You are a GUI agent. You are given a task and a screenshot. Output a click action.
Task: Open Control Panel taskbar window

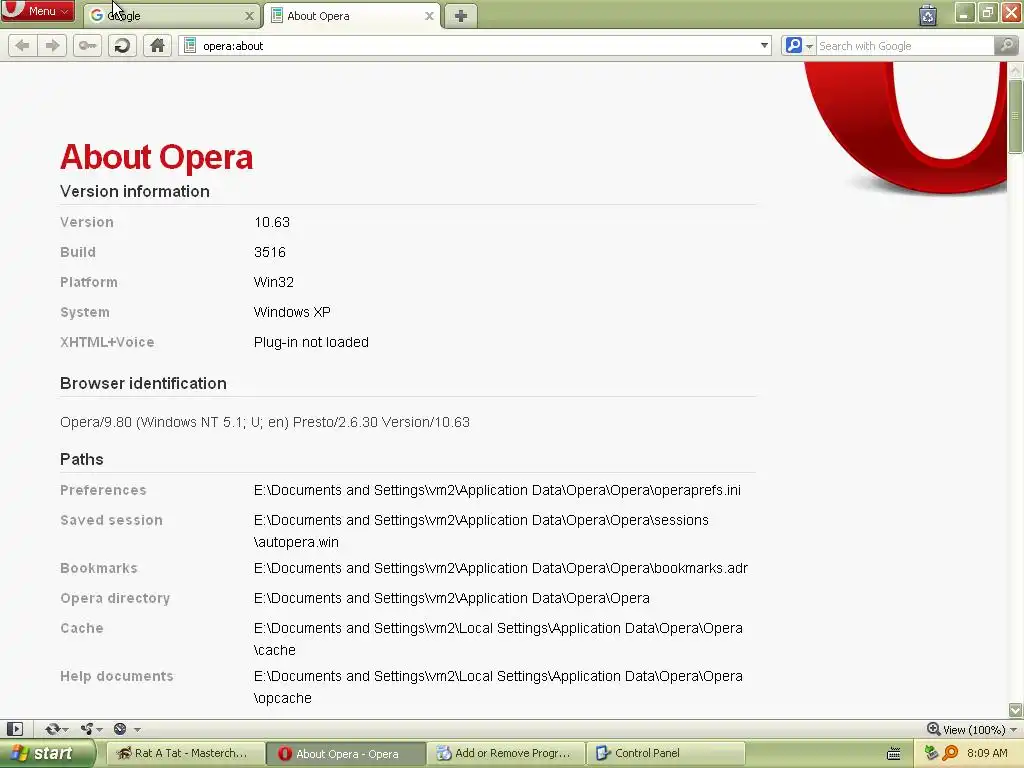coord(666,754)
